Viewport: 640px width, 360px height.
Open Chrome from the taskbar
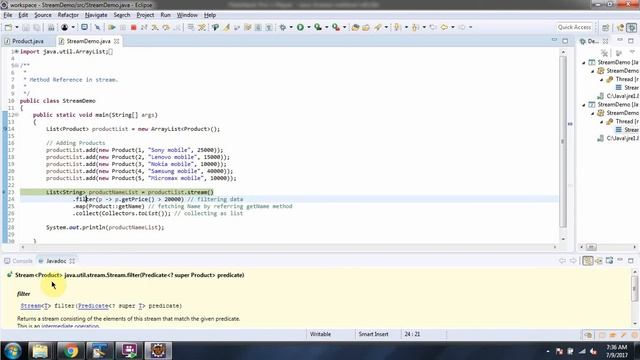[x=71, y=351]
